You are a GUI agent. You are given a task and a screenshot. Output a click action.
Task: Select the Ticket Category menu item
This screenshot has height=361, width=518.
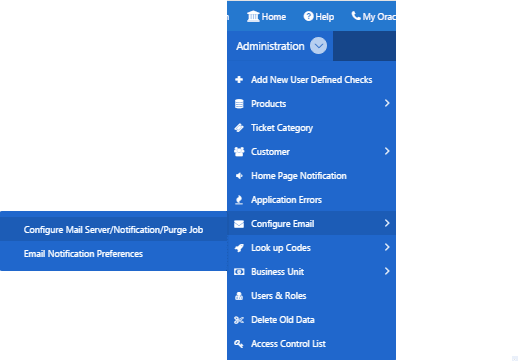tap(311, 128)
